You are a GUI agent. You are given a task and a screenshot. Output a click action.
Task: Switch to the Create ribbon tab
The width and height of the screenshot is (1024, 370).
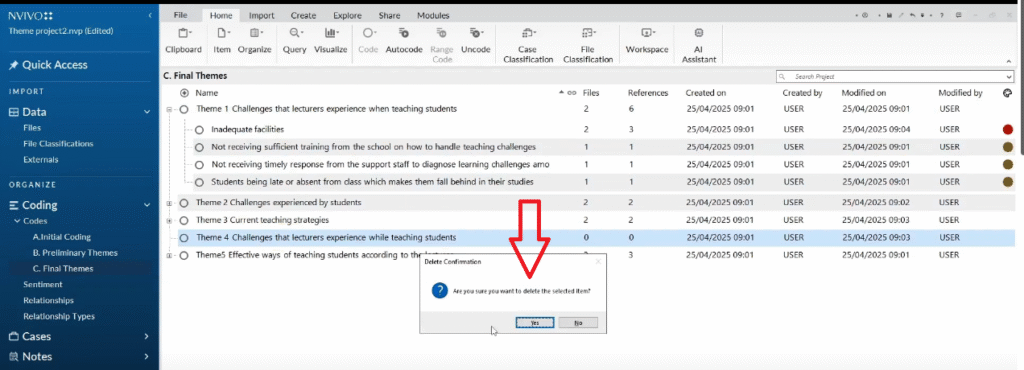303,16
